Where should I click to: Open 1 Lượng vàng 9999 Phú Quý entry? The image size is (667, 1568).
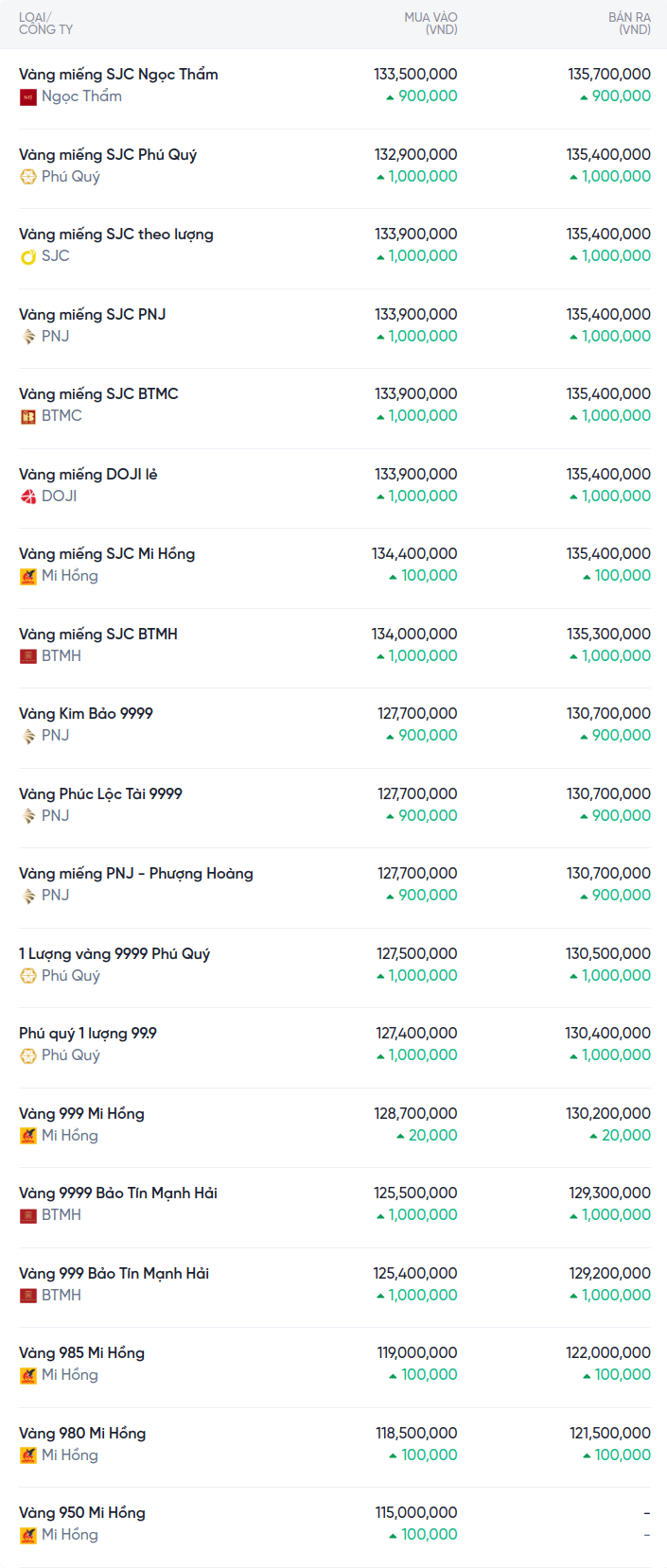114,953
